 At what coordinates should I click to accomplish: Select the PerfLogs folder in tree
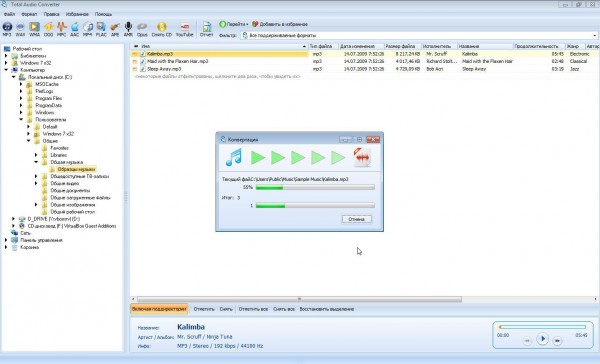click(44, 91)
